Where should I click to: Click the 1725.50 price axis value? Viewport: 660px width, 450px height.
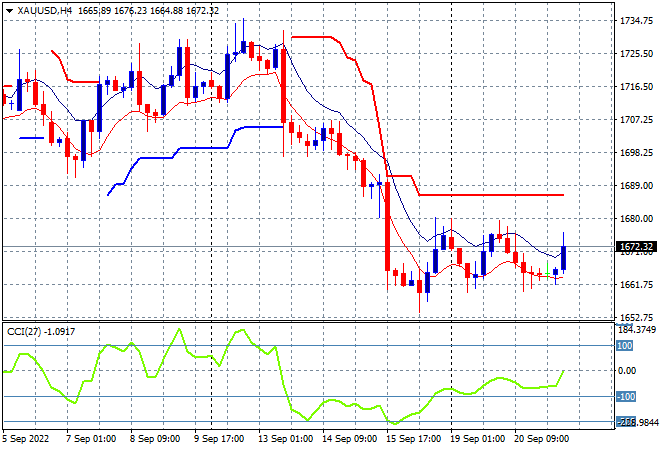636,54
